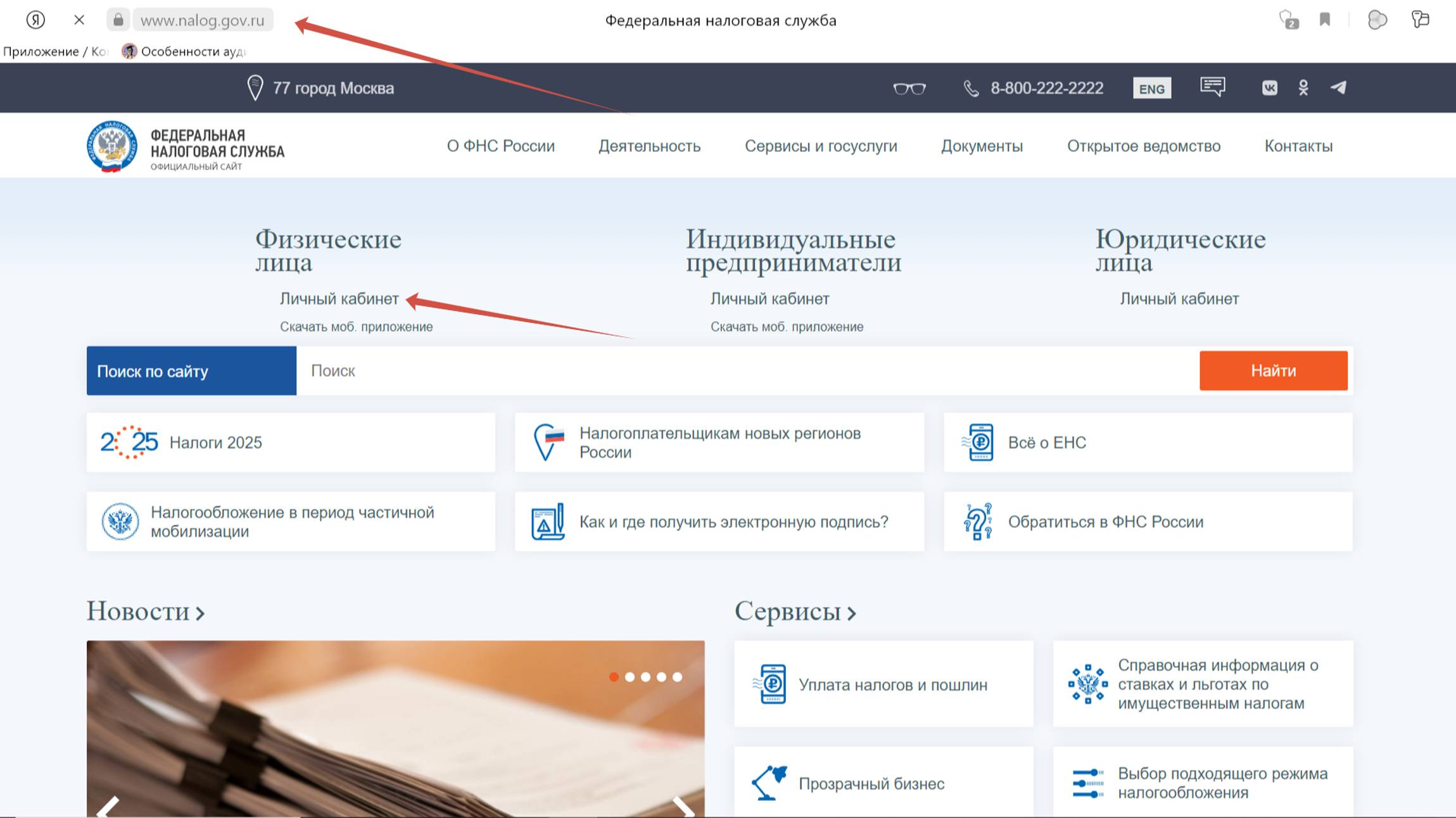Enable visually impaired glasses mode
Viewport: 1456px width, 818px height.
pyautogui.click(x=909, y=89)
